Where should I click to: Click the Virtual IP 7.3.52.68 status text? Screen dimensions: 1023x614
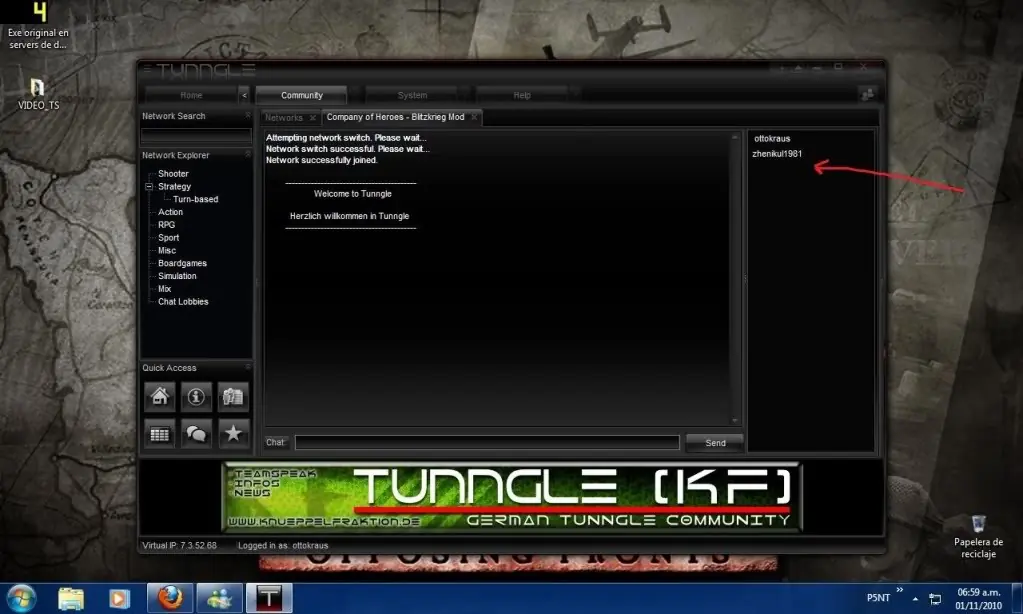click(x=179, y=545)
